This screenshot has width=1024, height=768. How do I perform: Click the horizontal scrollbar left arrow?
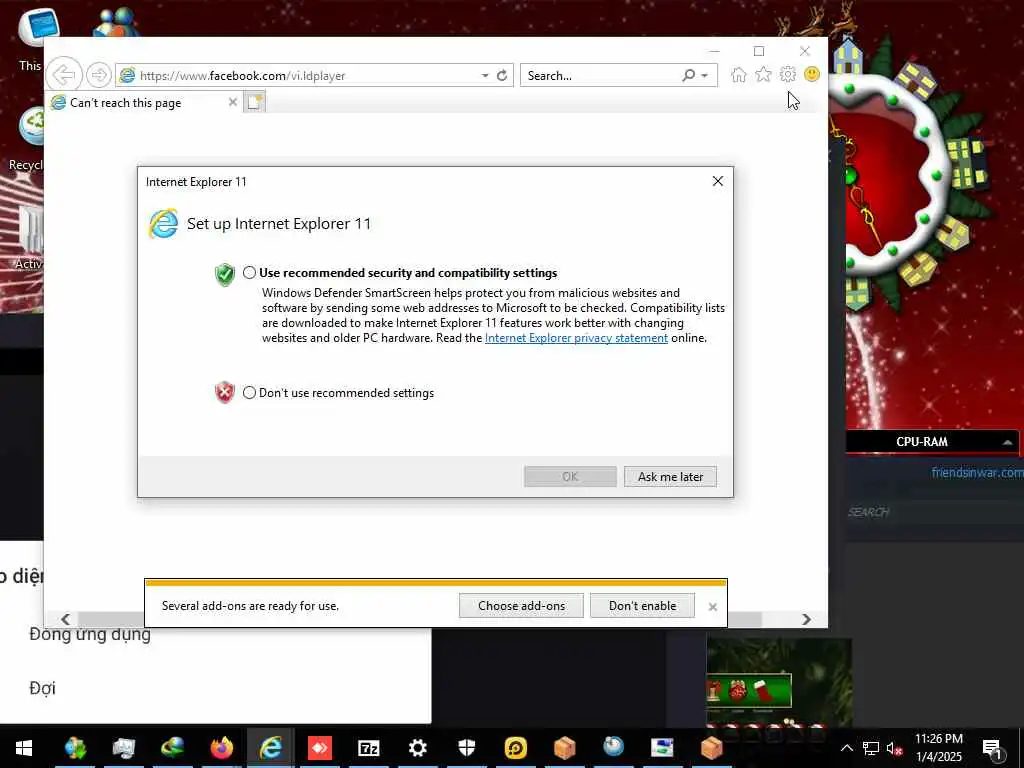coord(65,618)
